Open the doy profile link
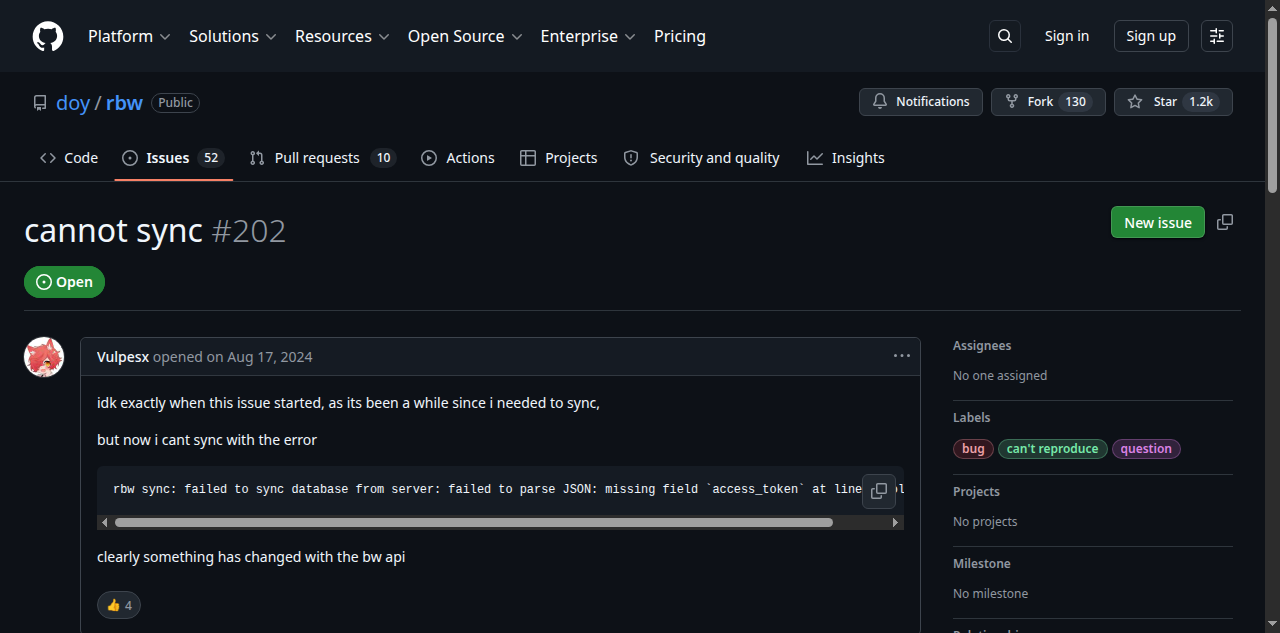 click(x=72, y=102)
